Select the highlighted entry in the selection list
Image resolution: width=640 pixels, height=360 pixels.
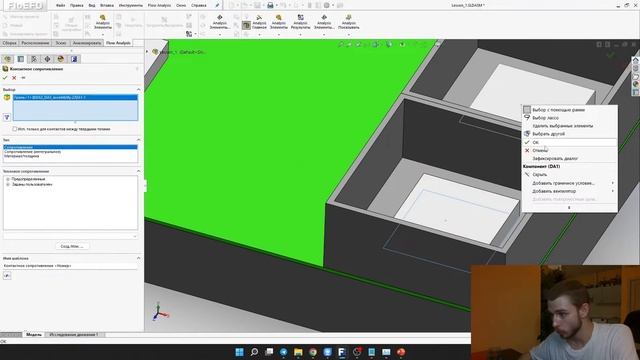pos(76,98)
